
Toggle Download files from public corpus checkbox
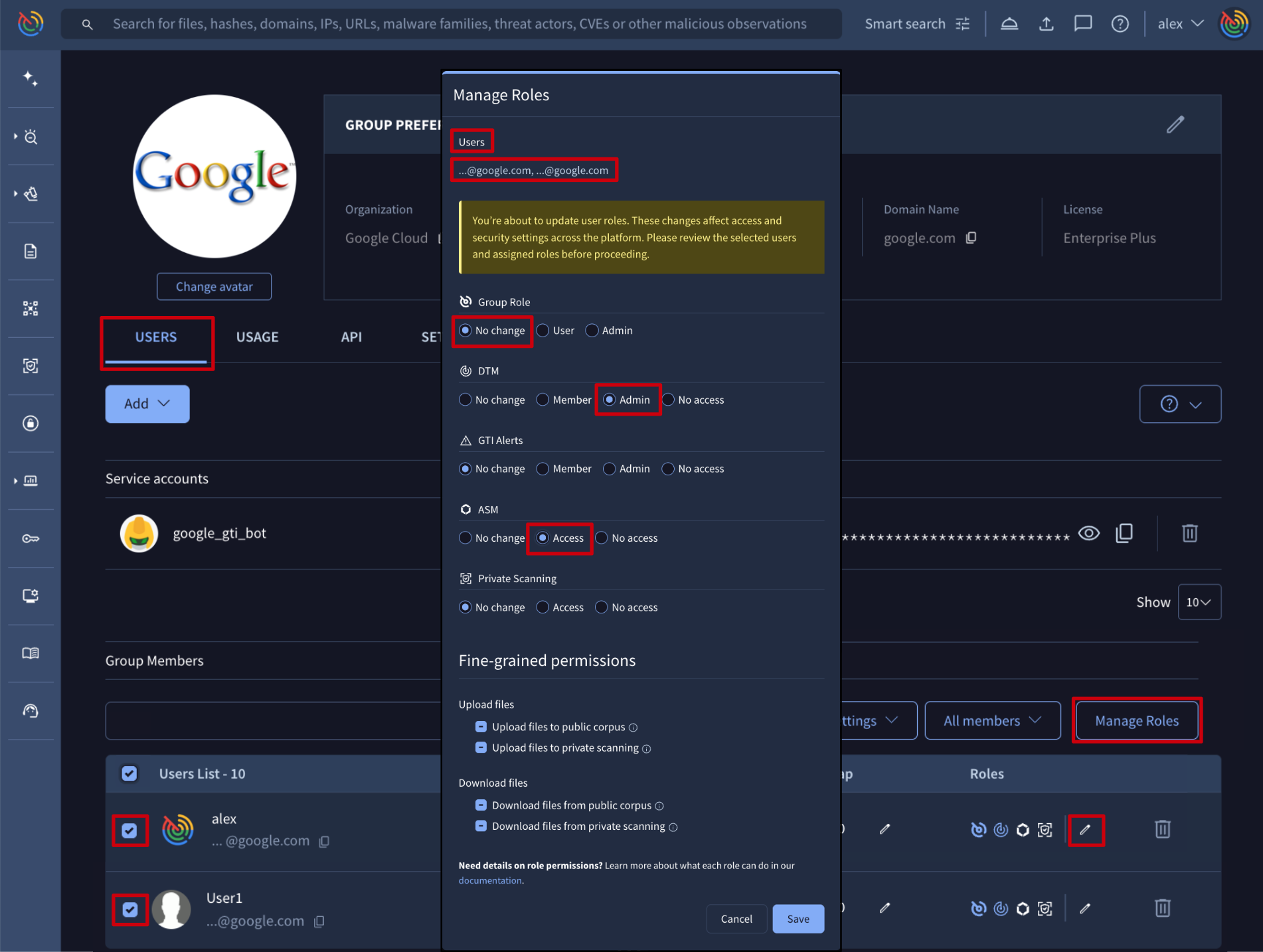(x=481, y=805)
